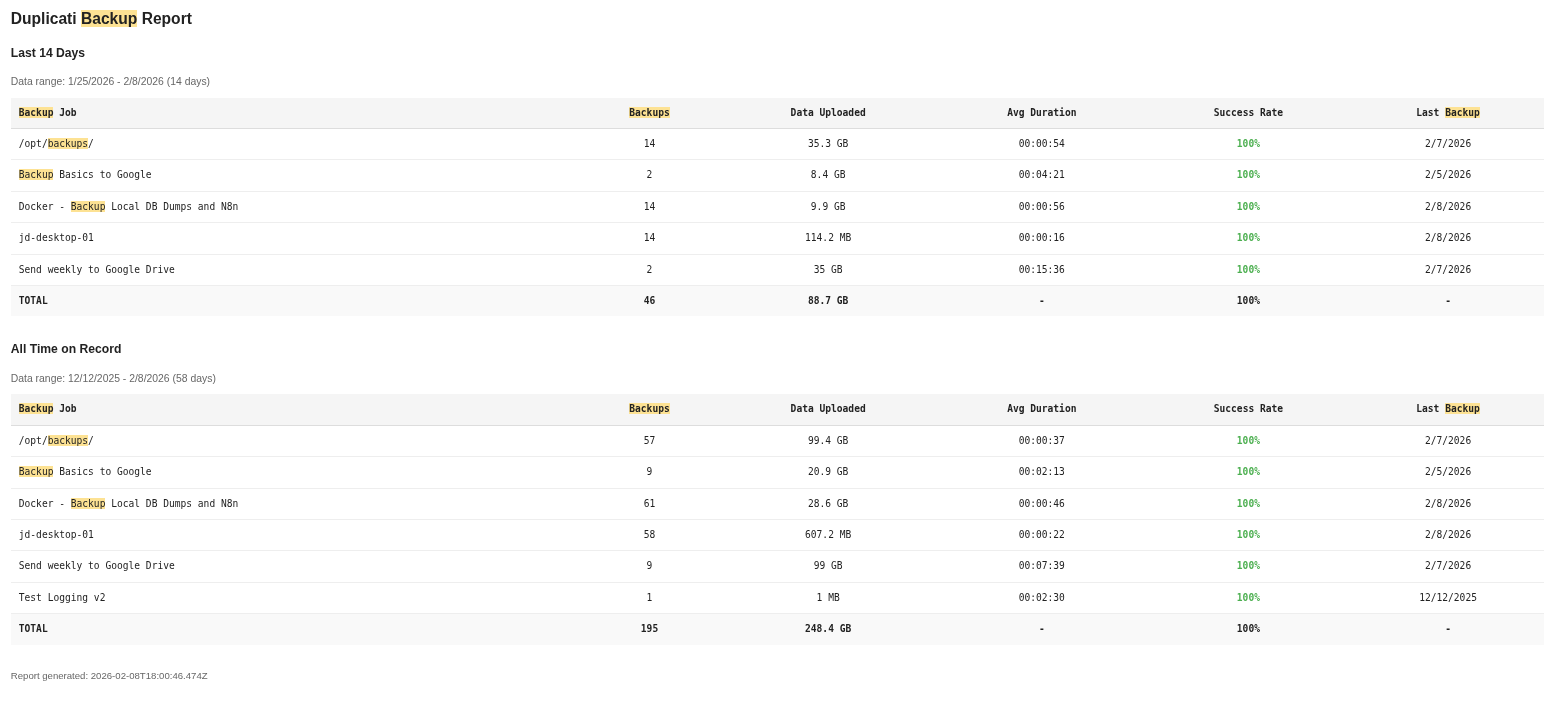Image resolution: width=1547 pixels, height=702 pixels.
Task: Click the Docker Backup Local DB Dumps row
Action: (x=128, y=206)
